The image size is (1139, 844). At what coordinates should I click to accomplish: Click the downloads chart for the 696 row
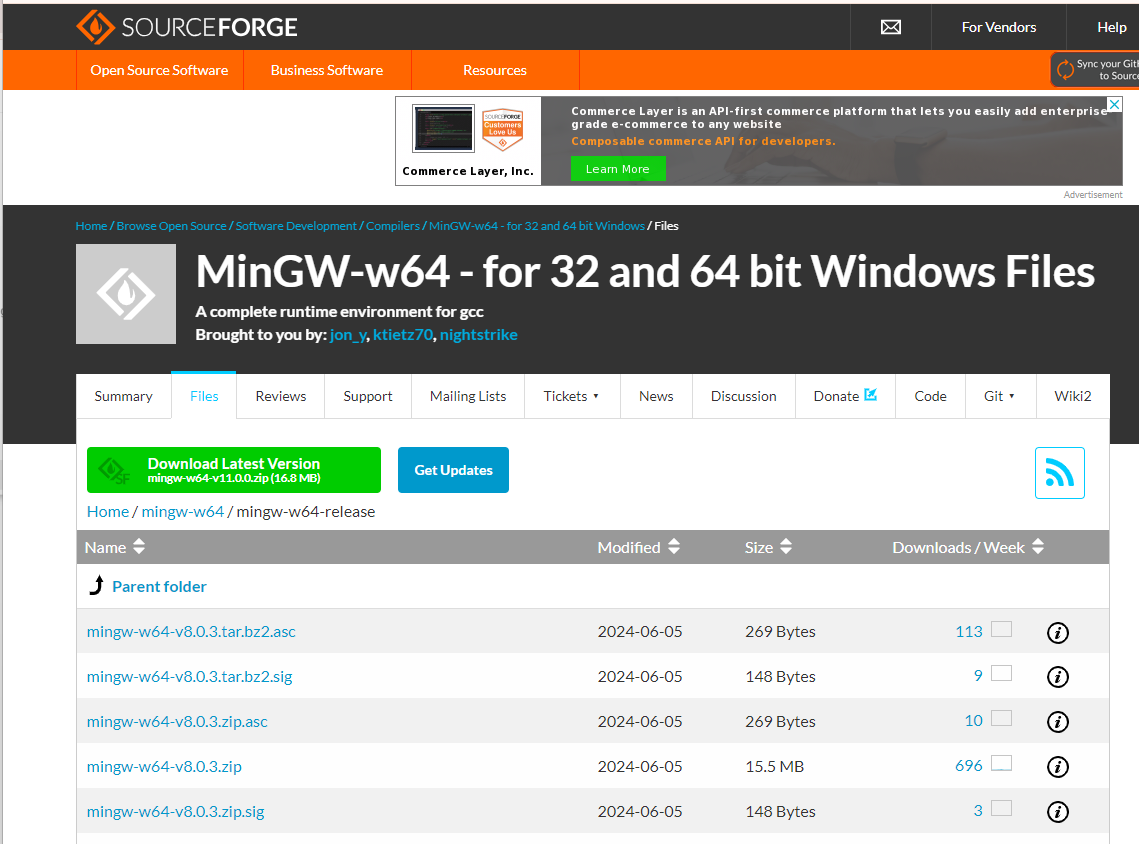coord(1001,763)
